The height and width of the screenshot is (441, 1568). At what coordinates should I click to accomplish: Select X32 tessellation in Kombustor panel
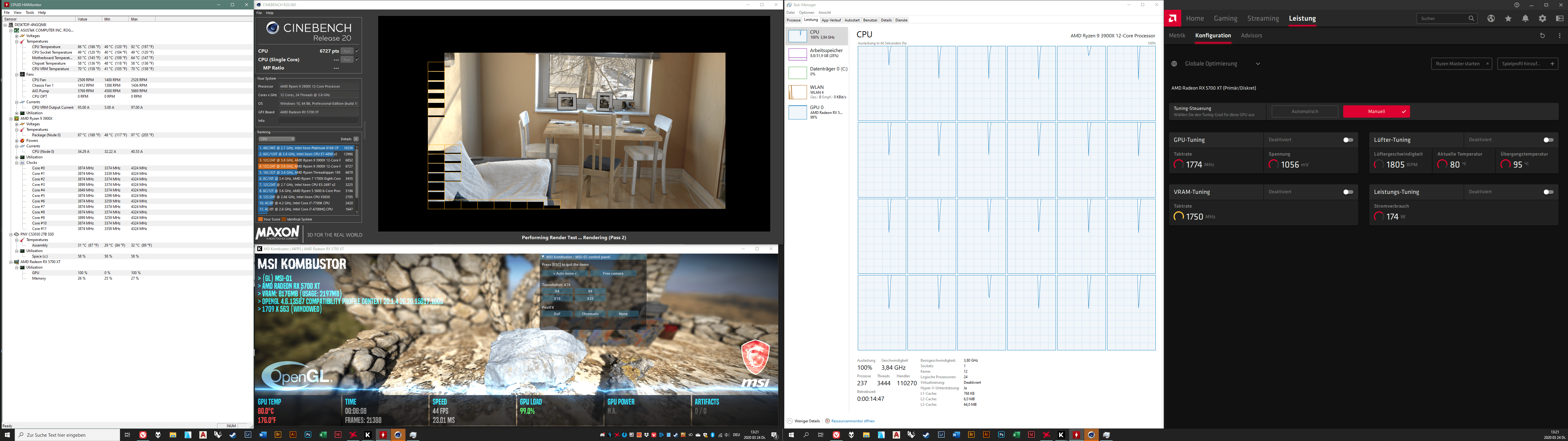pyautogui.click(x=590, y=299)
